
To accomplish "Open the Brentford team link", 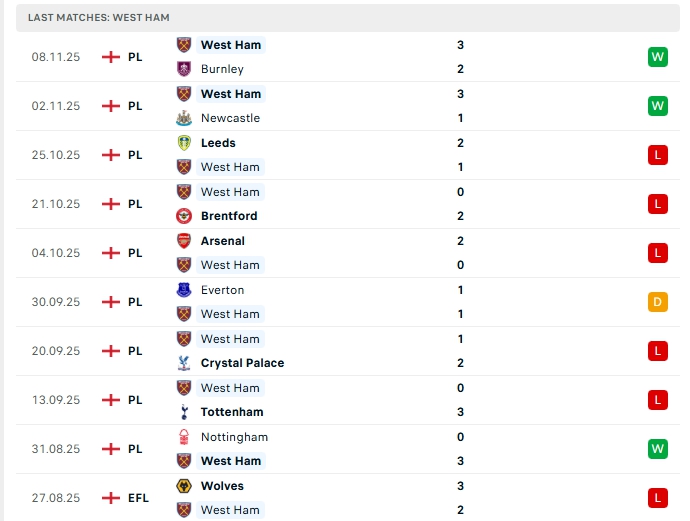I will [x=229, y=216].
